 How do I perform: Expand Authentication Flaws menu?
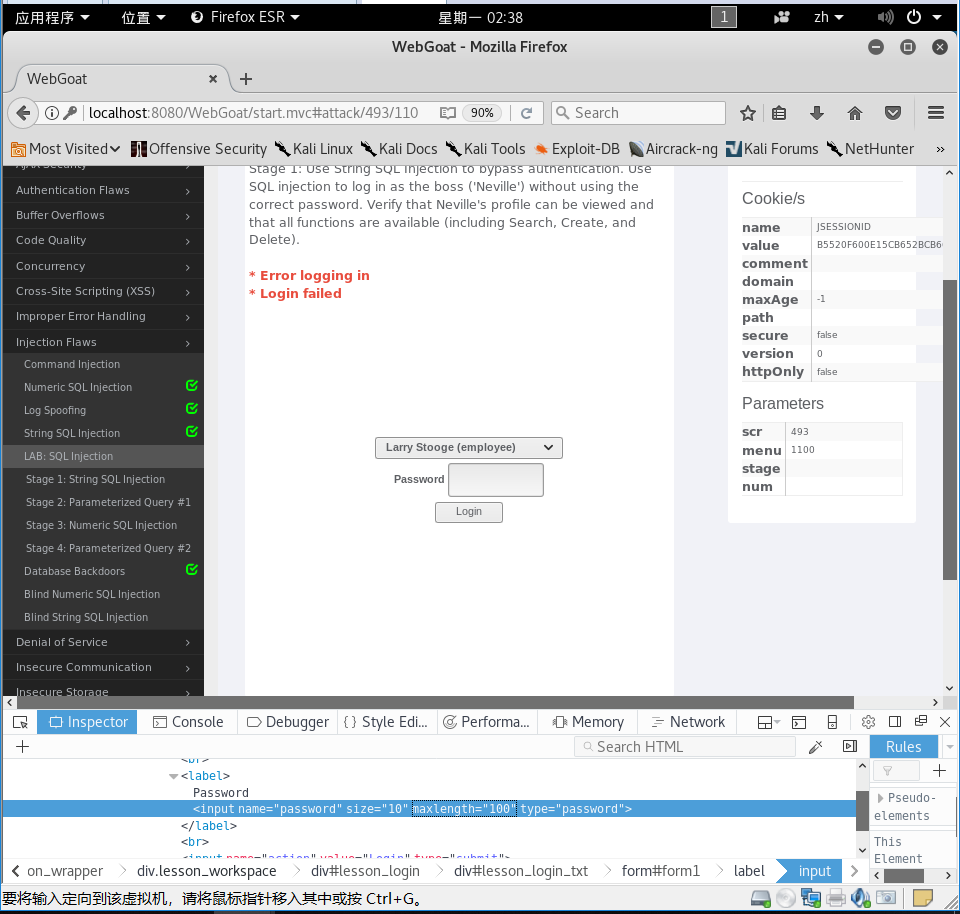[103, 190]
